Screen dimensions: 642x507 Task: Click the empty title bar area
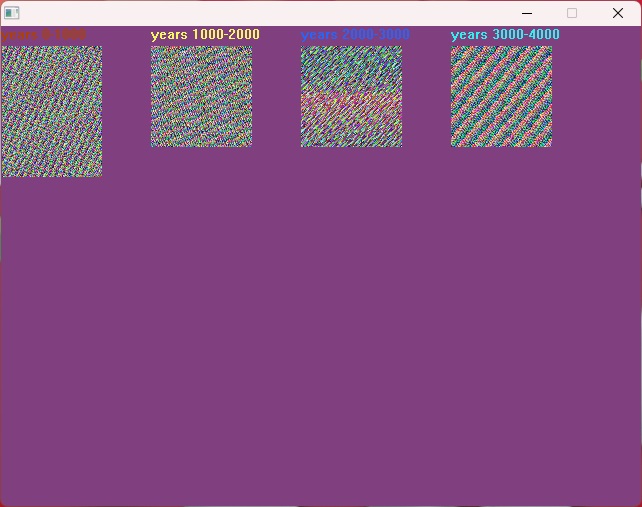point(260,13)
